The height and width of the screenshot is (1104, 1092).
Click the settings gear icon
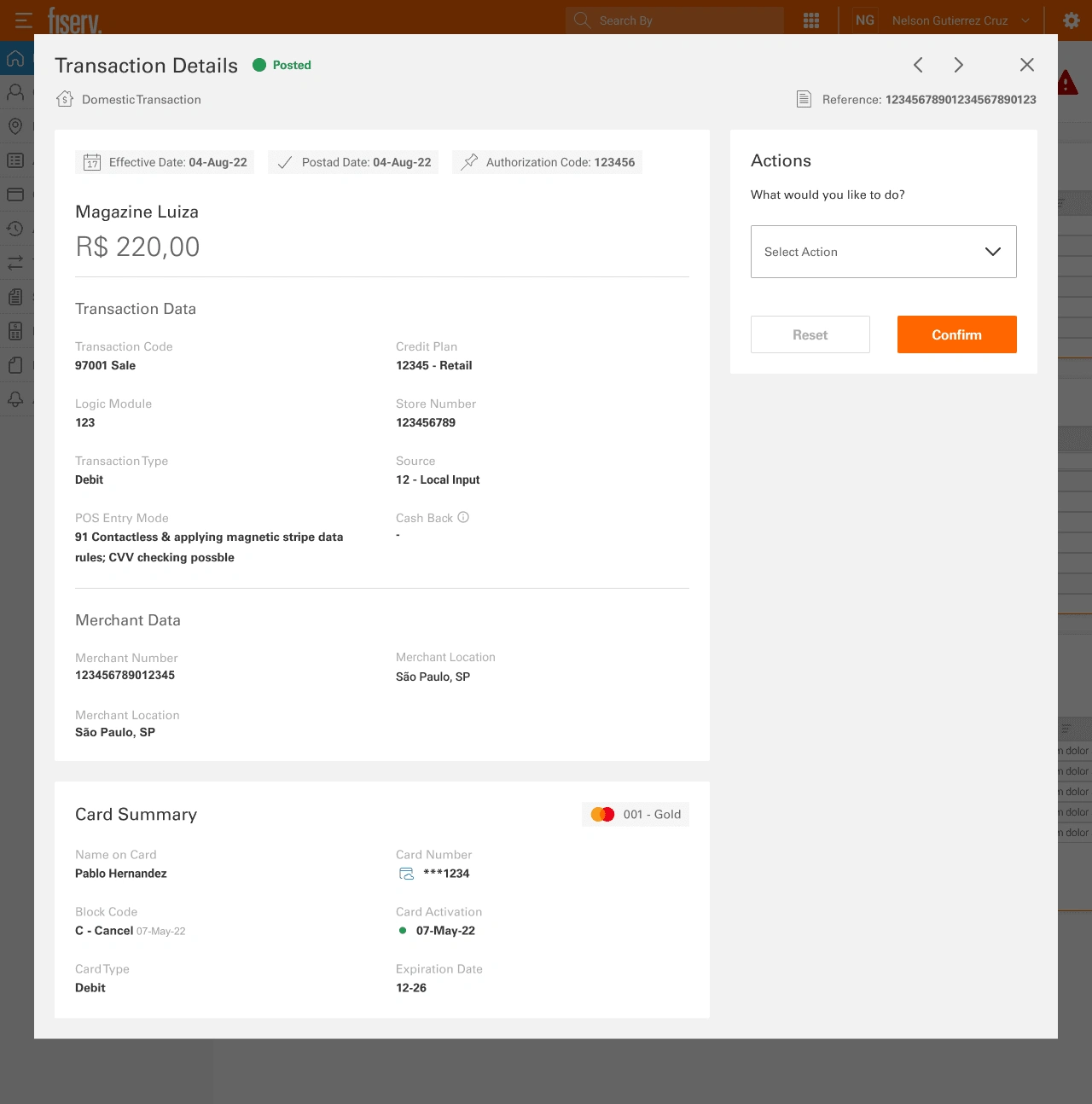[1071, 20]
